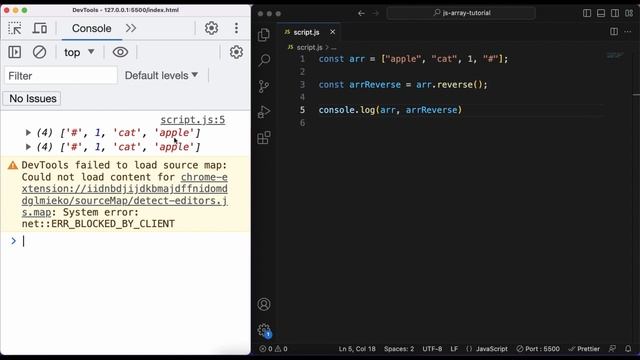Open the script.js:5 source link

click(193, 120)
